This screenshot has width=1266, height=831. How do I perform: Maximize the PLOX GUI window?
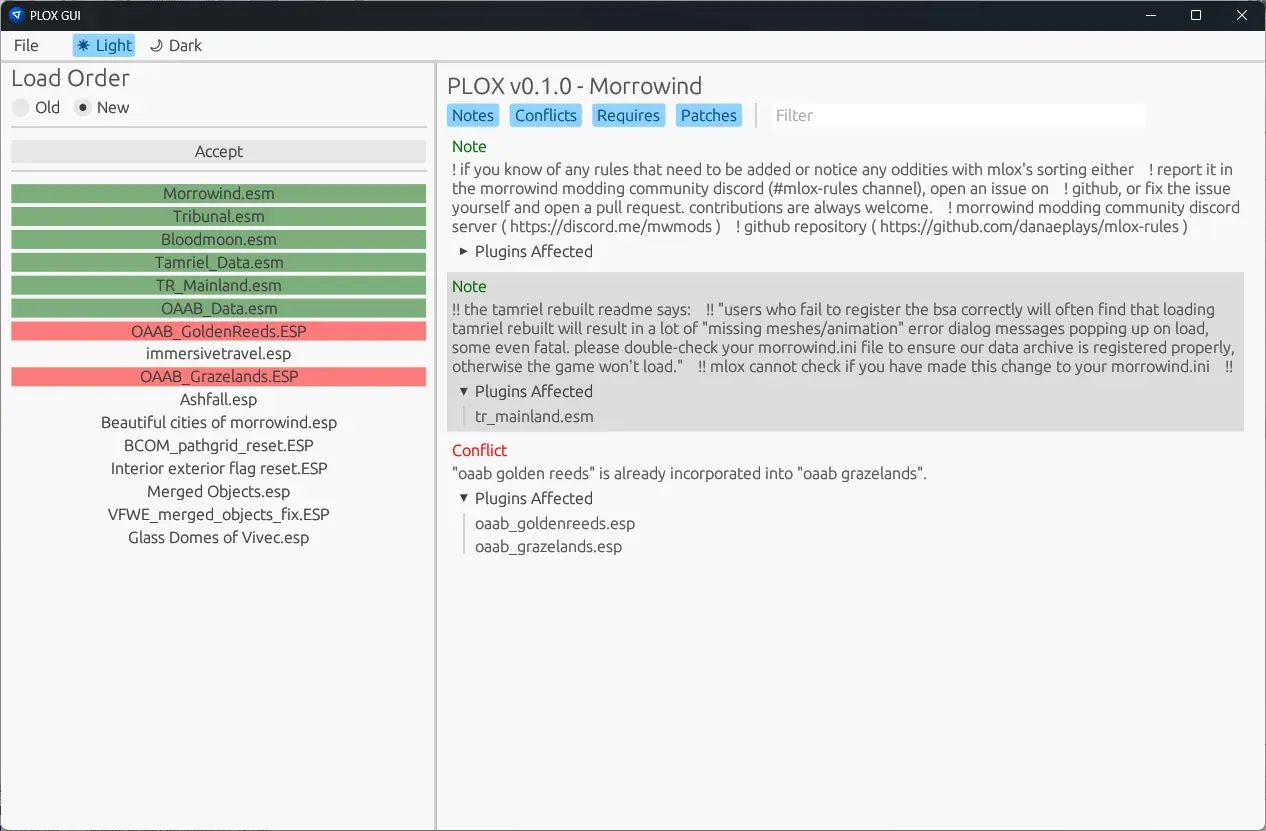(x=1196, y=15)
